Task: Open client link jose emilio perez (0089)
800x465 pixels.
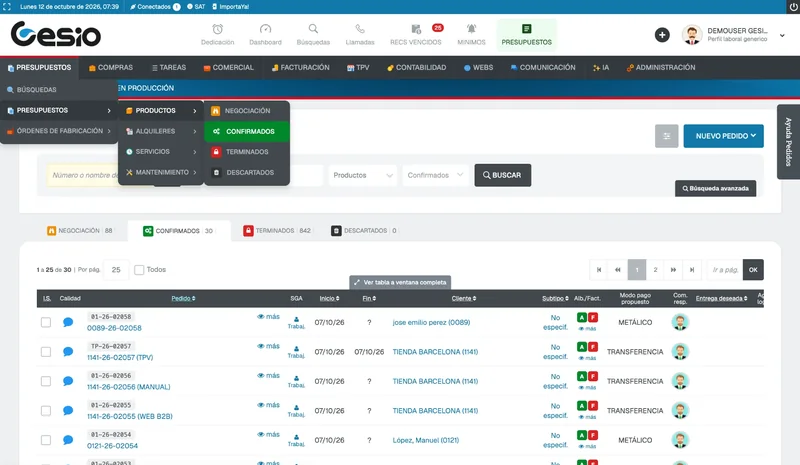Action: point(431,322)
